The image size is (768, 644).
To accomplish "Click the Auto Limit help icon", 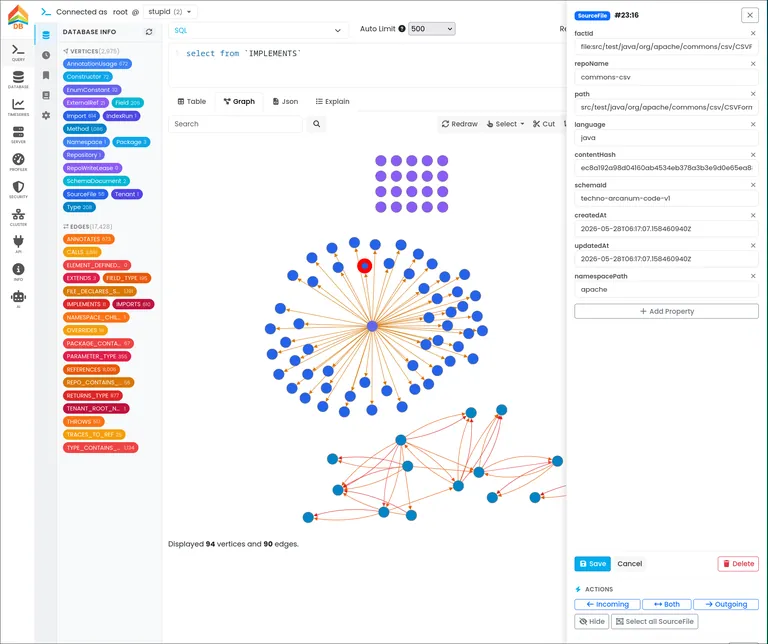I will click(402, 29).
